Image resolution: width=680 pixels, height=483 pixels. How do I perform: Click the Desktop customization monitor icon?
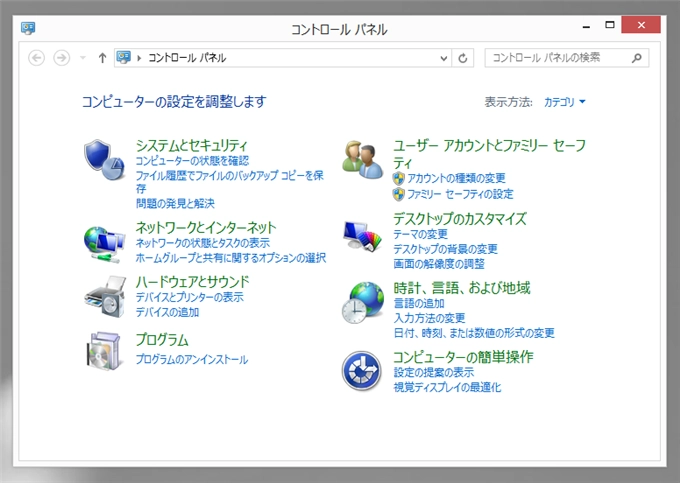[x=362, y=236]
